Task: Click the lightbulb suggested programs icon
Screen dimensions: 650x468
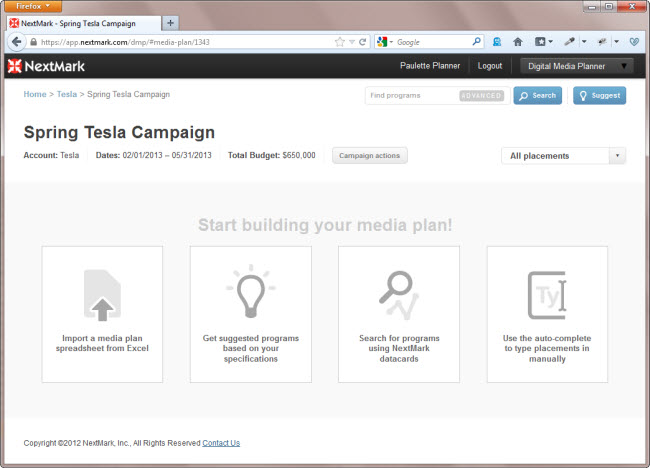Action: pos(251,291)
